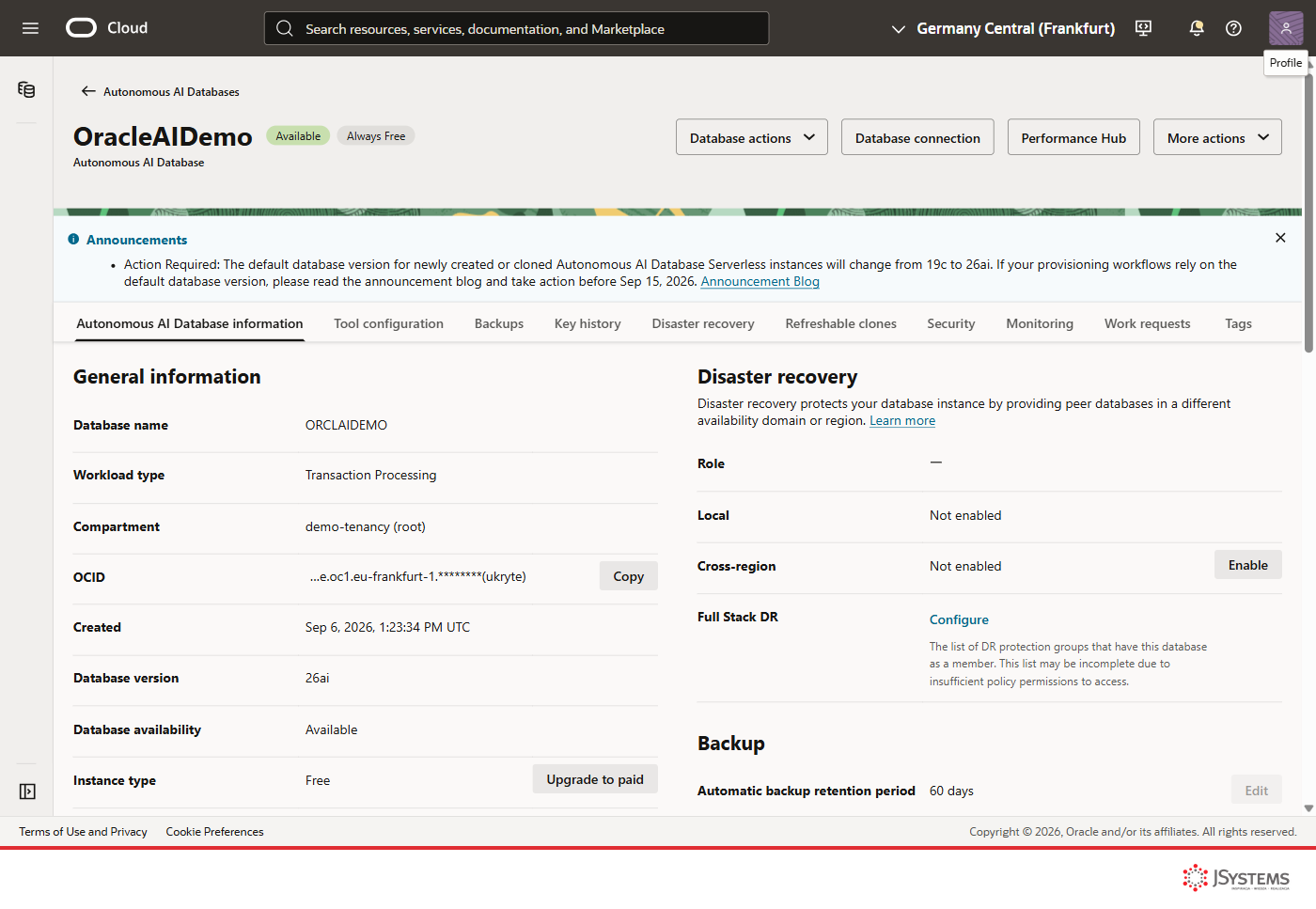This screenshot has height=909, width=1316.
Task: Open the Tags tab
Action: coord(1238,323)
